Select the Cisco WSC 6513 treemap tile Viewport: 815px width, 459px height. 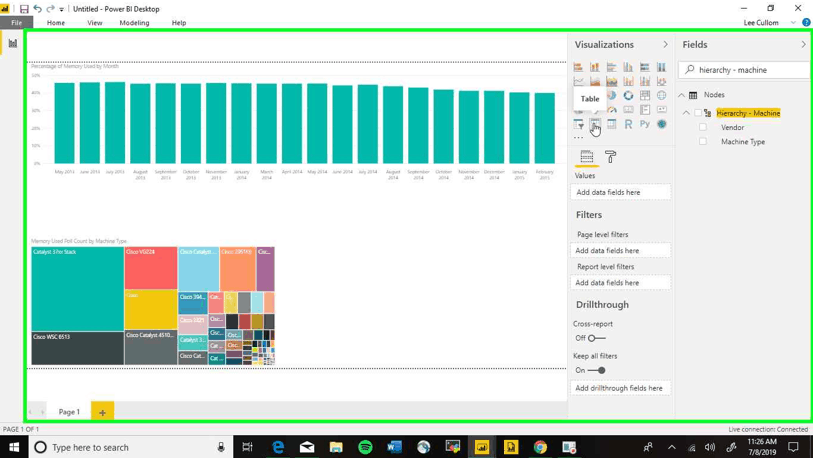pos(77,348)
